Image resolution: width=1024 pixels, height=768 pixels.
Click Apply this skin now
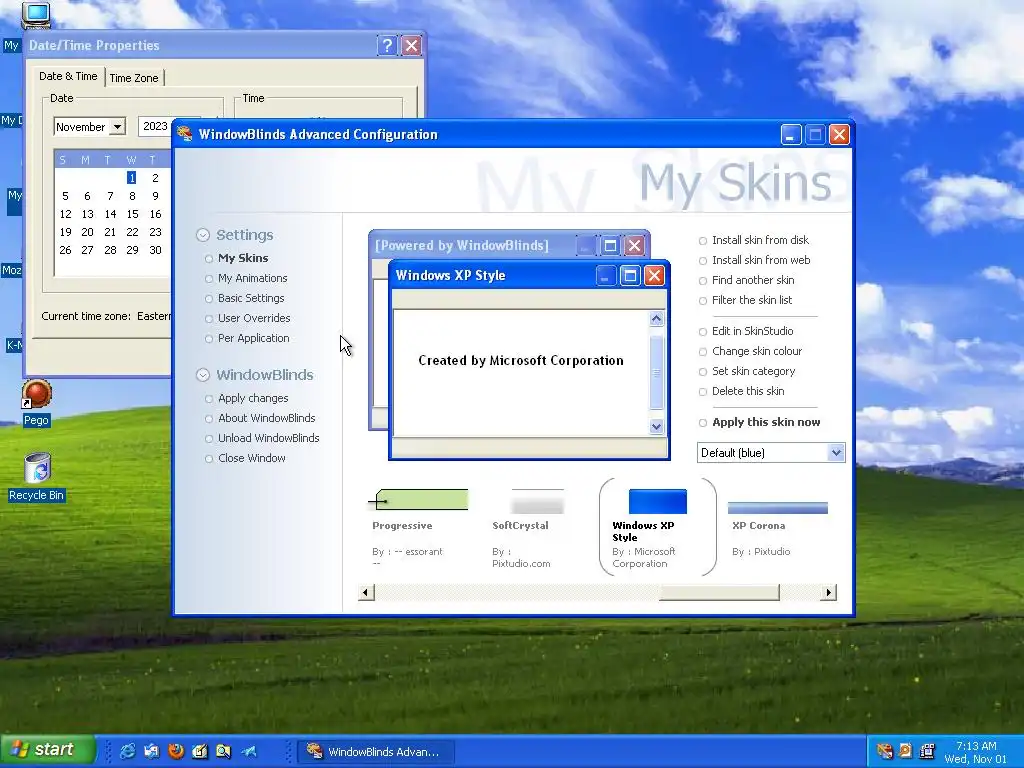click(766, 422)
